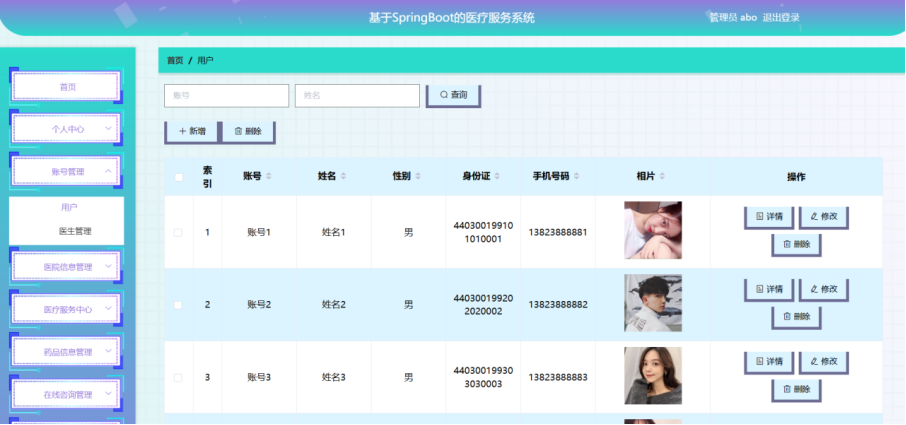Open photo thumbnail of 账号2
The height and width of the screenshot is (425, 906).
click(x=653, y=303)
